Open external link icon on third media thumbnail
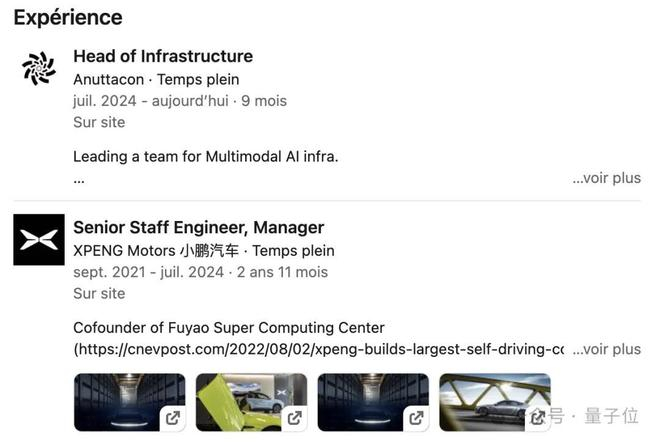Viewport: 660px width, 442px height. [x=416, y=418]
